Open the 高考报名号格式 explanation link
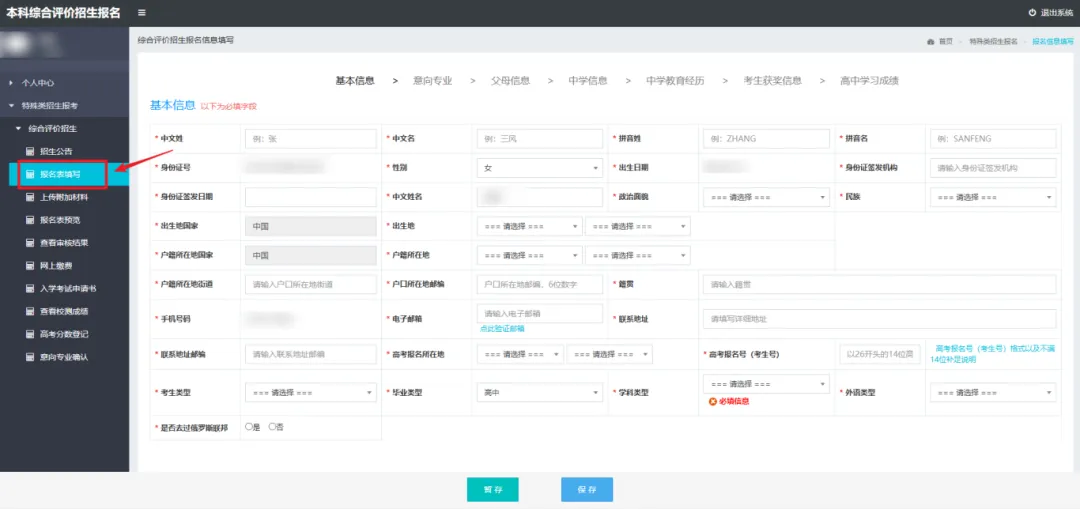 (992, 354)
